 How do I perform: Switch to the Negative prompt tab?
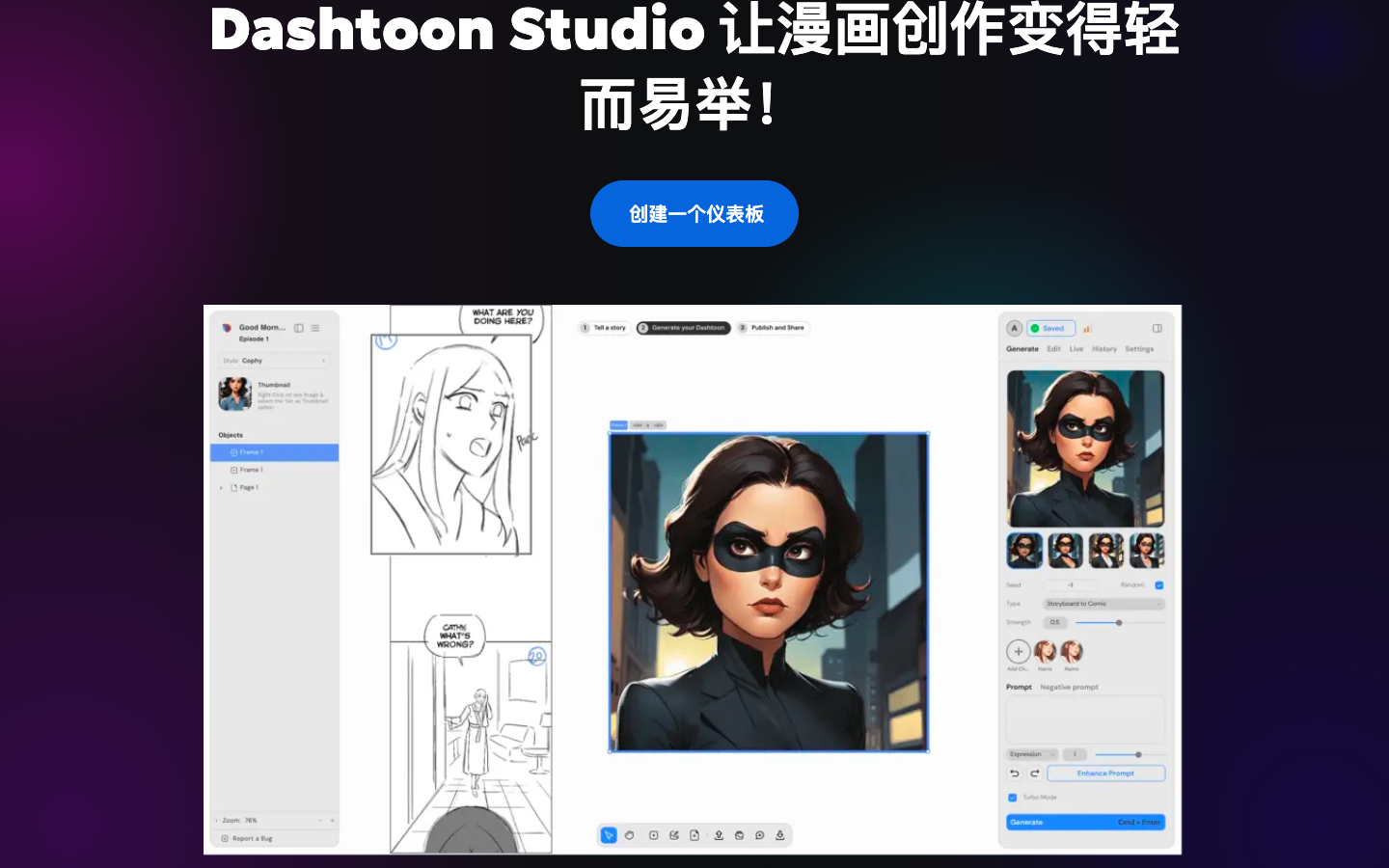pyautogui.click(x=1070, y=688)
